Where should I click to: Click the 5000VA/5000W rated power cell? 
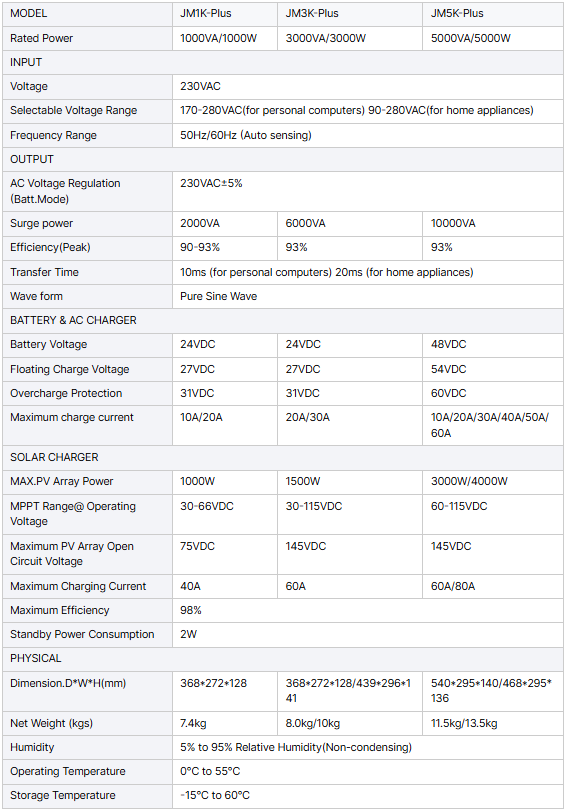(493, 38)
